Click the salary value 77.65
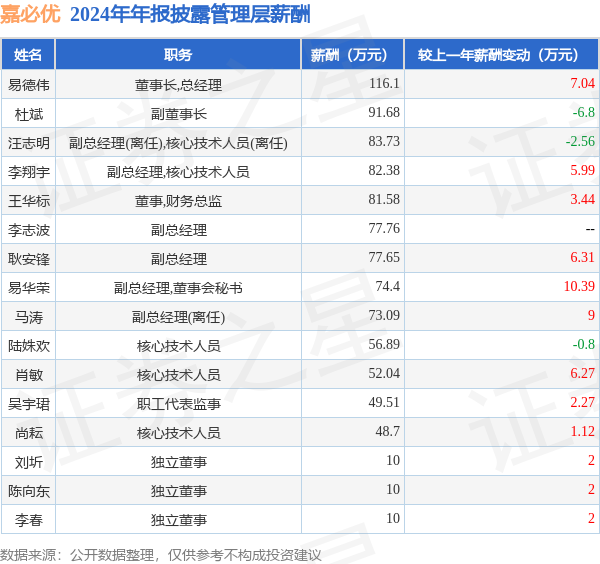Screen dimensions: 600x564 click(x=384, y=258)
